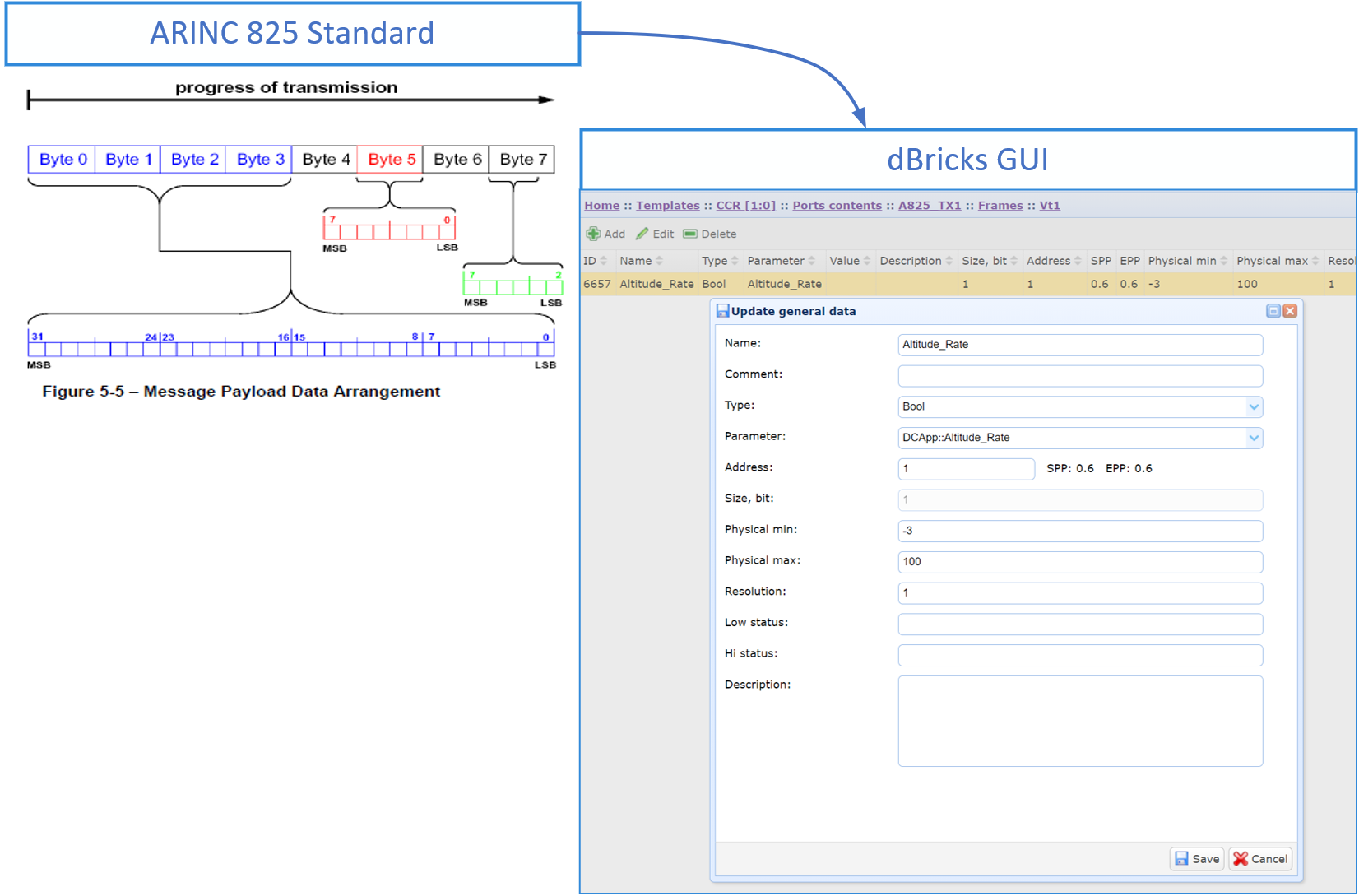Click the Address input field
This screenshot has width=1359, height=896.
click(967, 469)
